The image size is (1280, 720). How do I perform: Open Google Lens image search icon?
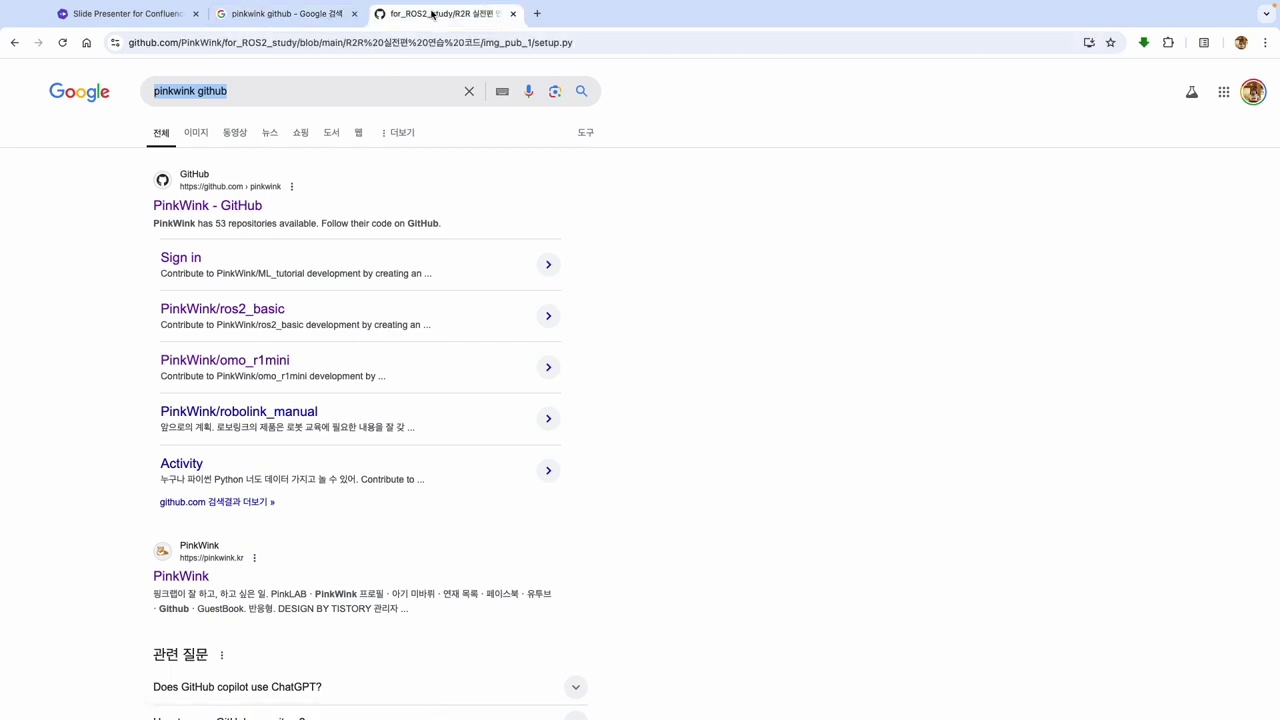click(555, 91)
